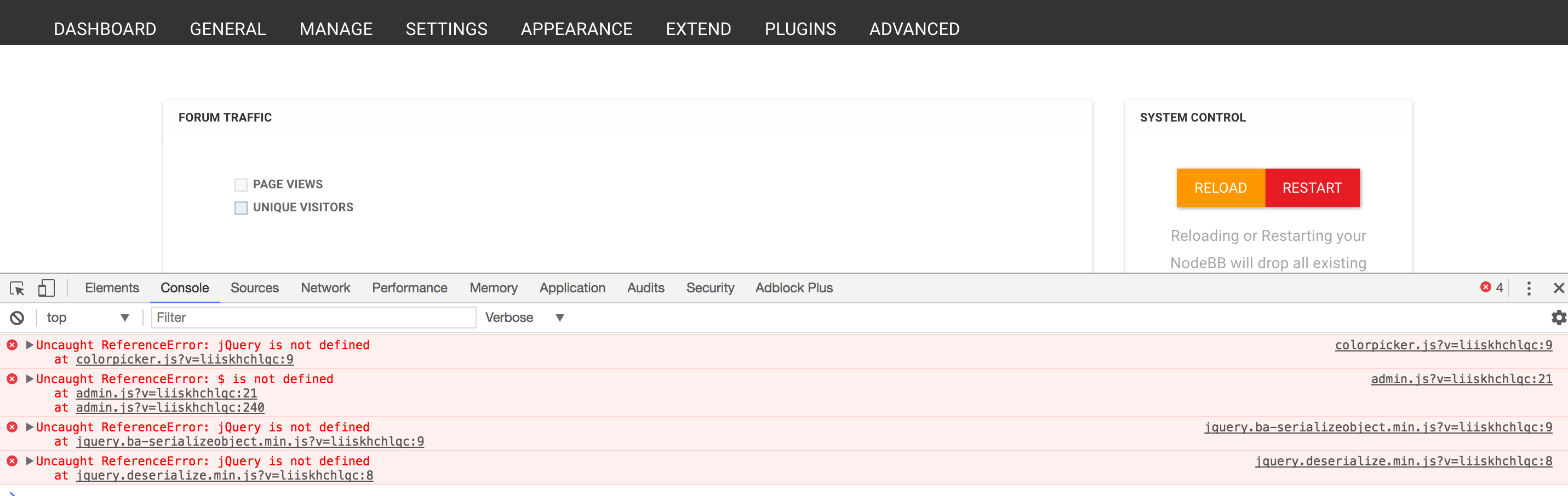Click the red error icon beside the colorpicker error
The width and height of the screenshot is (1568, 496).
tap(12, 345)
